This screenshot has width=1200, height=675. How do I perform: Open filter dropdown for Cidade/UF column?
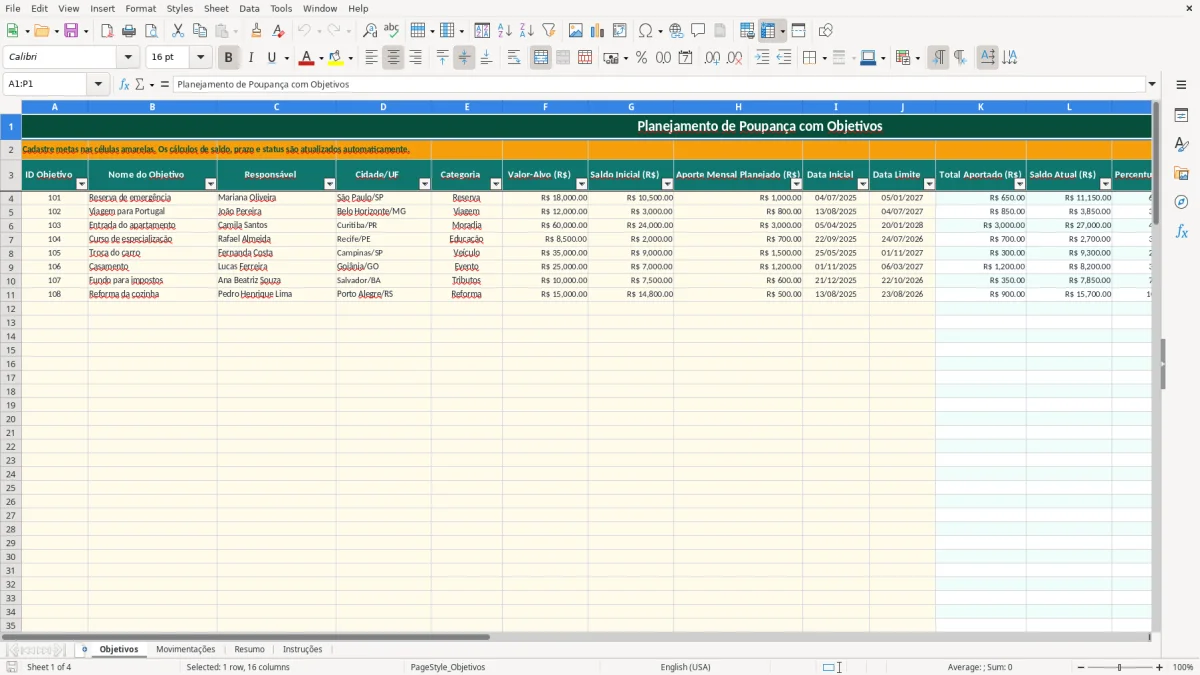point(425,184)
